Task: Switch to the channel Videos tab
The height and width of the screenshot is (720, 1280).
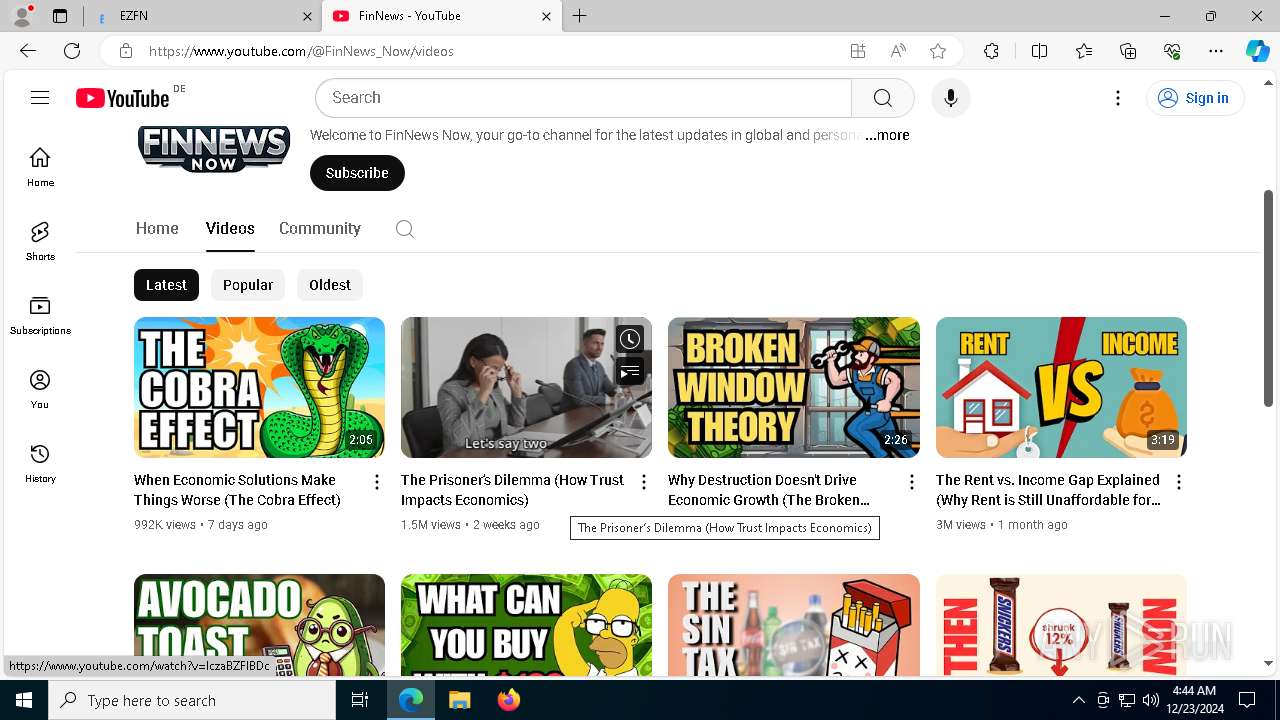Action: (230, 228)
